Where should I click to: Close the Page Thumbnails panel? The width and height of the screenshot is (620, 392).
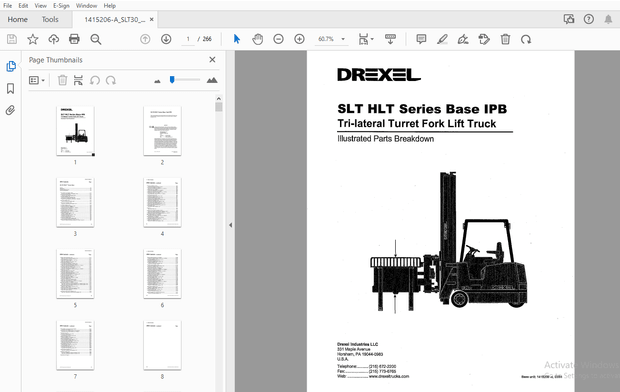(212, 60)
